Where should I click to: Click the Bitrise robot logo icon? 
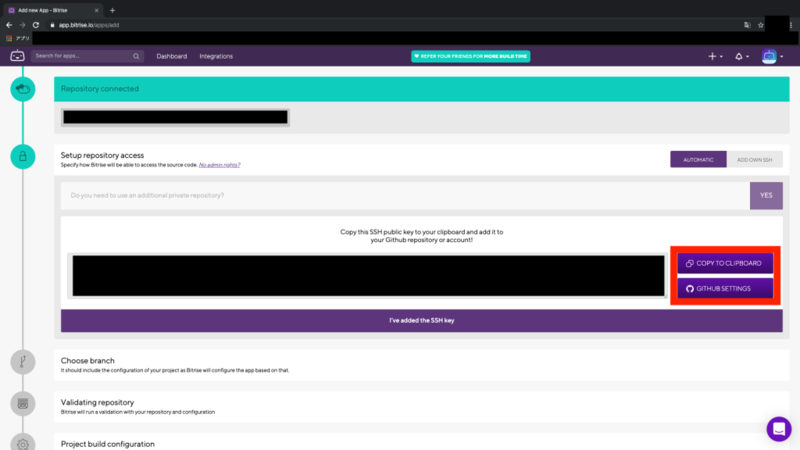pyautogui.click(x=17, y=56)
